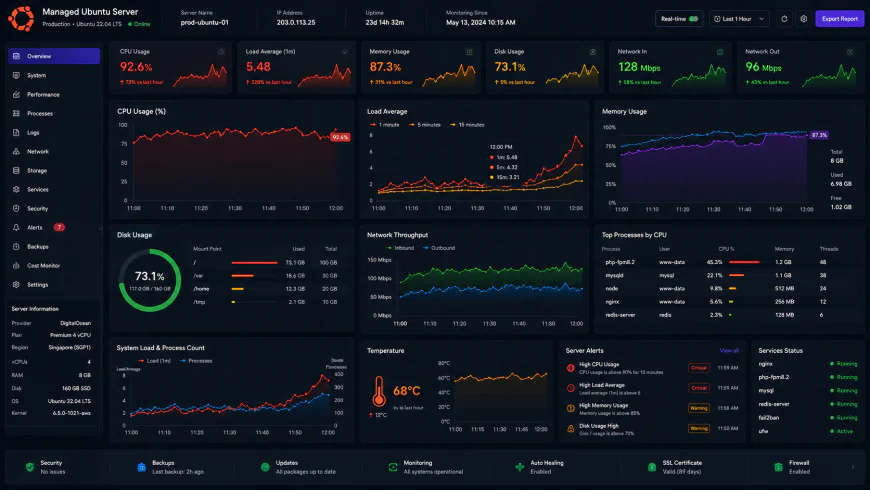Toggle Inbound series in Network Throughput
The width and height of the screenshot is (870, 490).
400,248
